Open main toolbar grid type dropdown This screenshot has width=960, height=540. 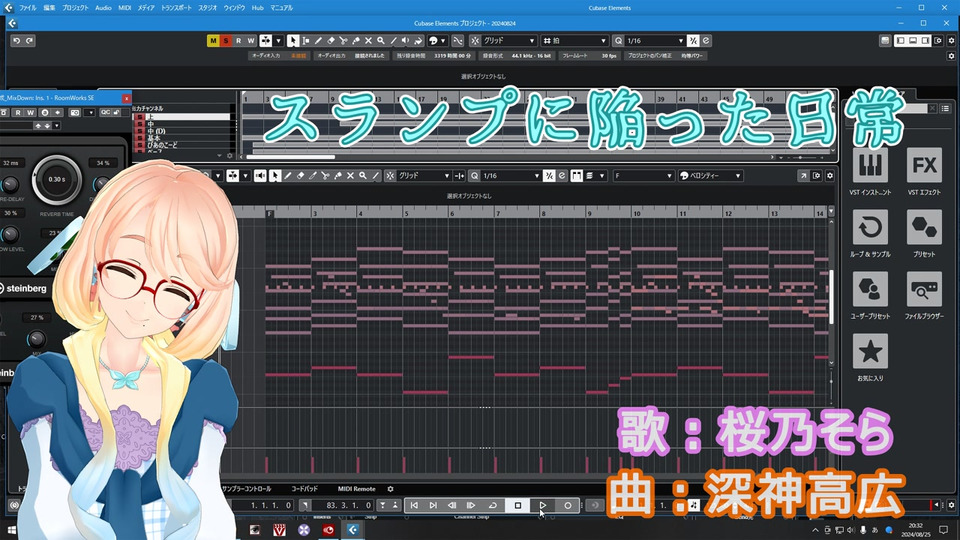pyautogui.click(x=509, y=40)
